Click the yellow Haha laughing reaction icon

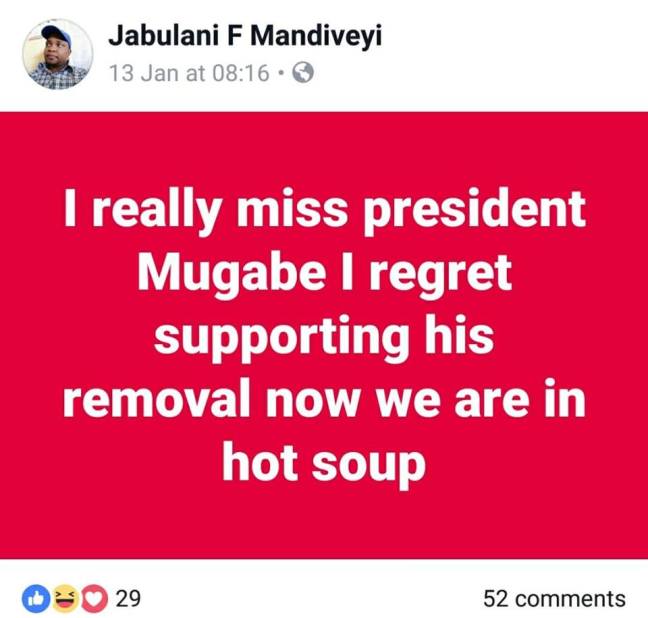click(x=65, y=598)
